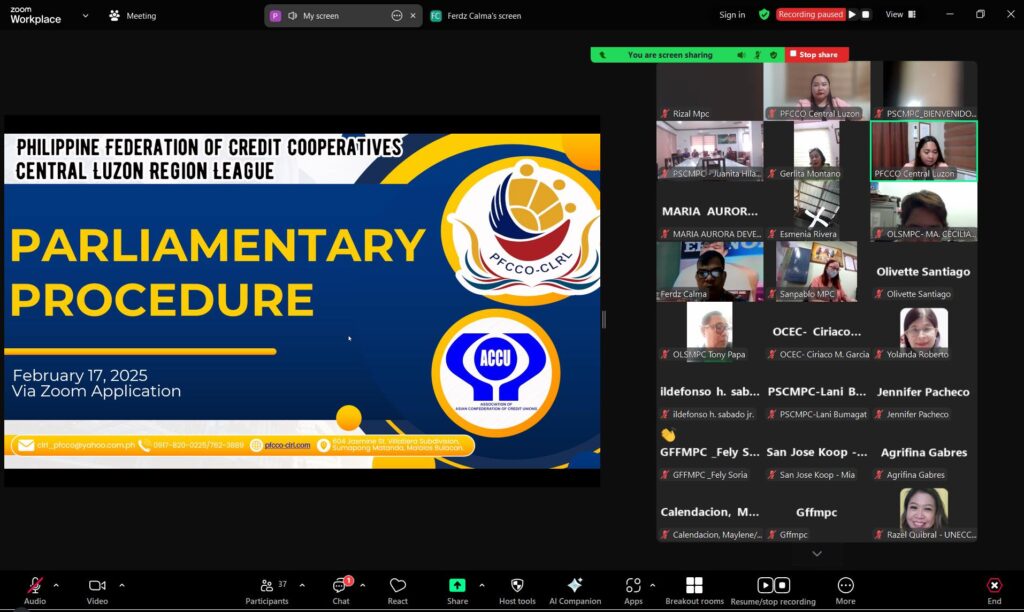Open the Chat panel
1024x612 pixels.
(x=341, y=590)
